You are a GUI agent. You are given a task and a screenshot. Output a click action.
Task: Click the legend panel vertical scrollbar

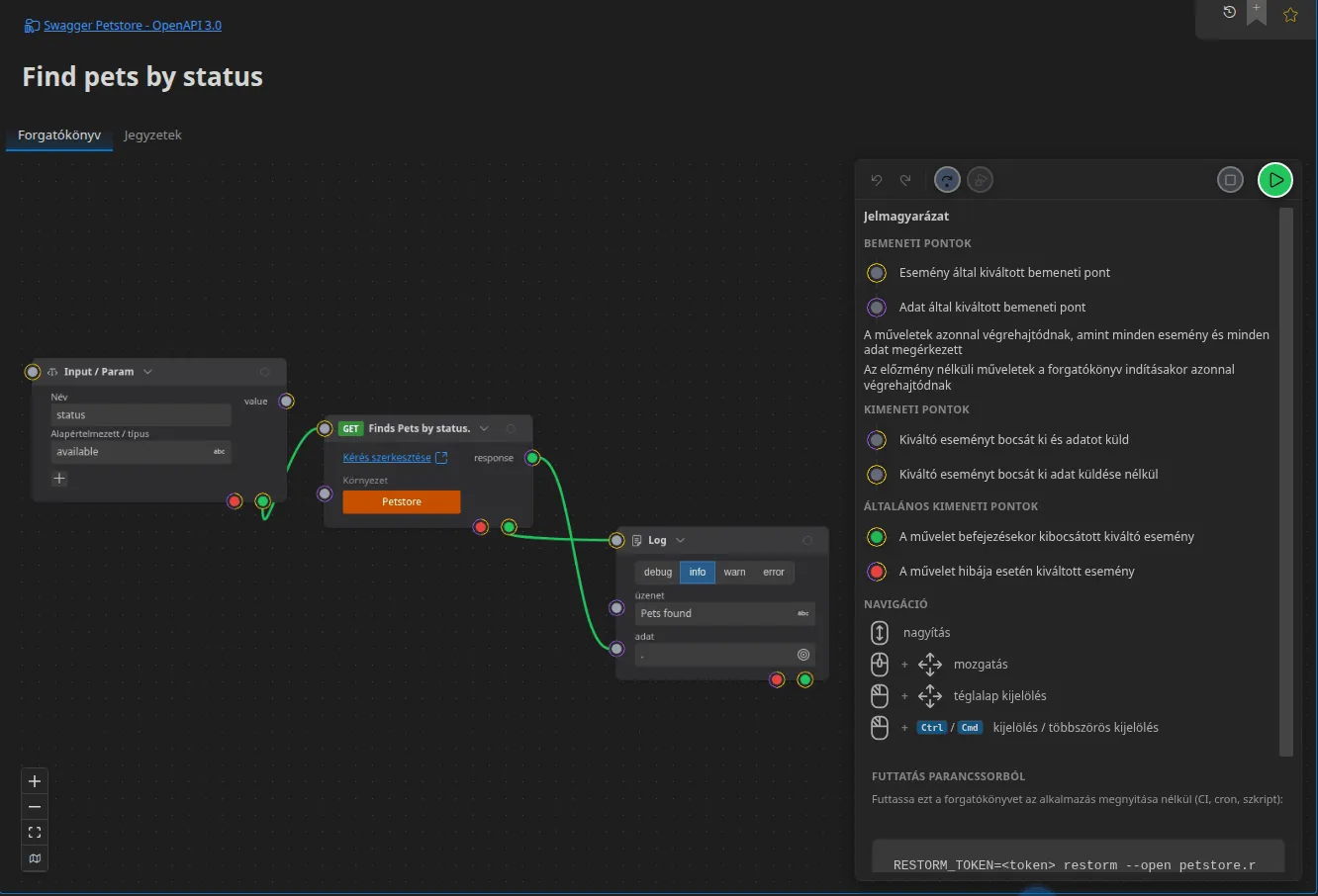(x=1286, y=482)
